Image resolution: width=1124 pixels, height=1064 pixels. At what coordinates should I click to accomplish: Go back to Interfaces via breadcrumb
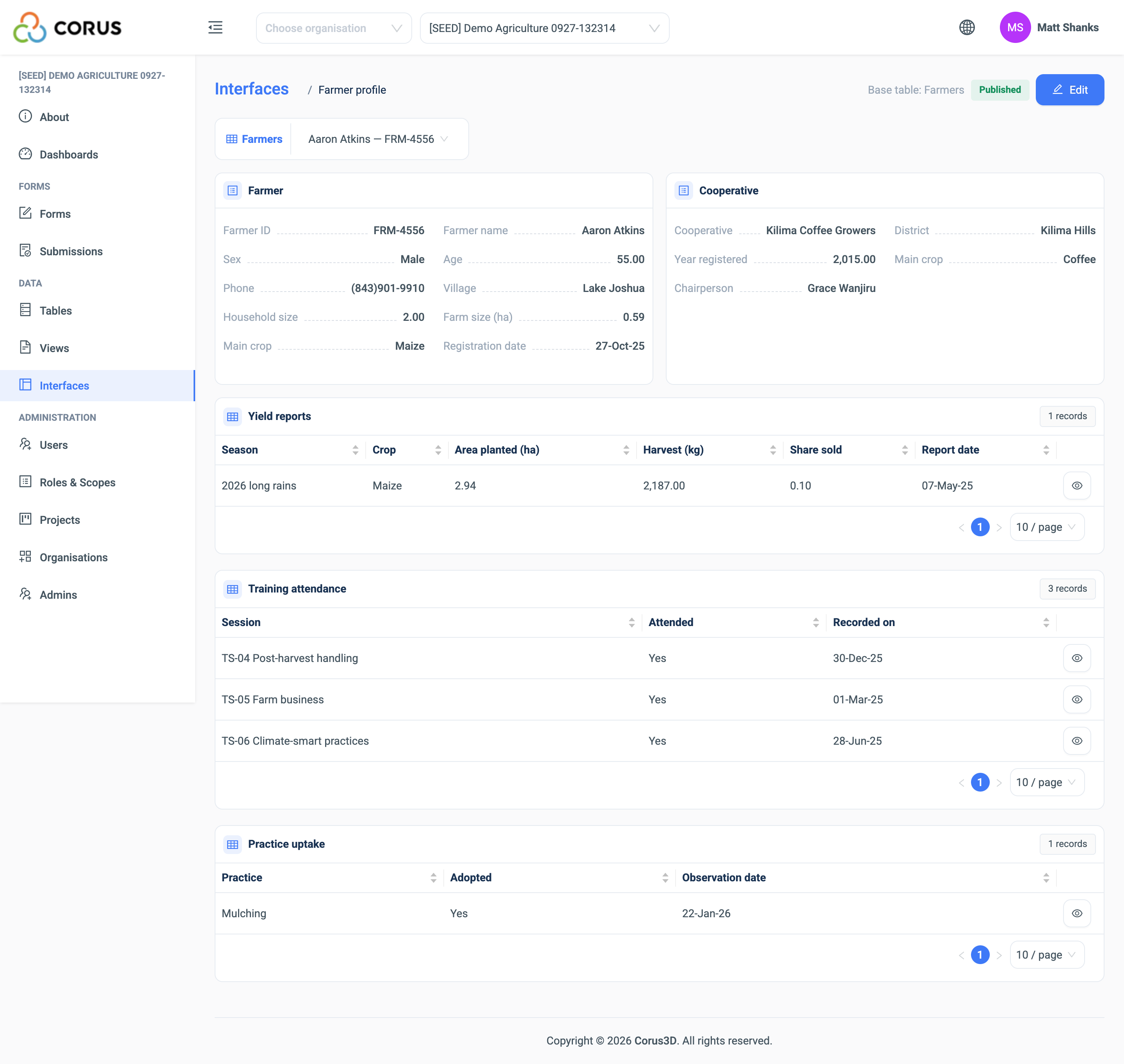click(x=251, y=89)
